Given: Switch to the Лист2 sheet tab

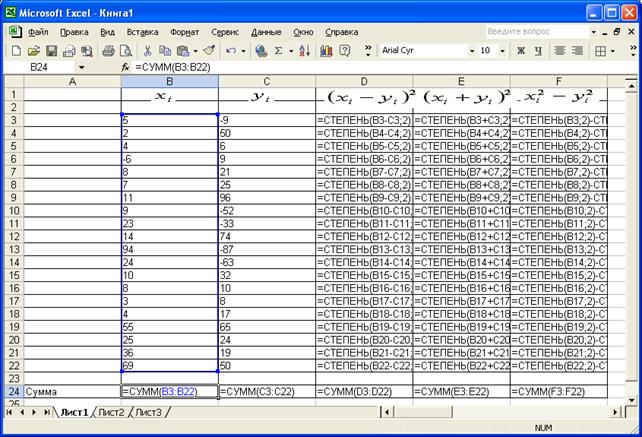Looking at the screenshot, I should click(111, 412).
